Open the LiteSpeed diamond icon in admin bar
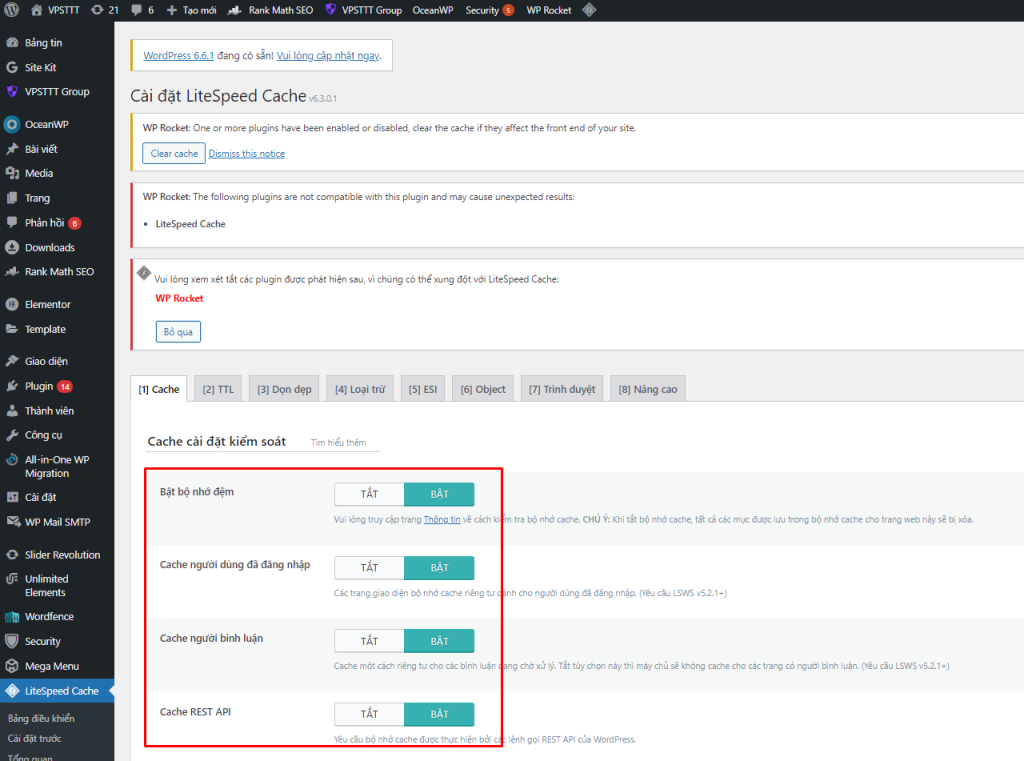The image size is (1024, 761). (589, 10)
